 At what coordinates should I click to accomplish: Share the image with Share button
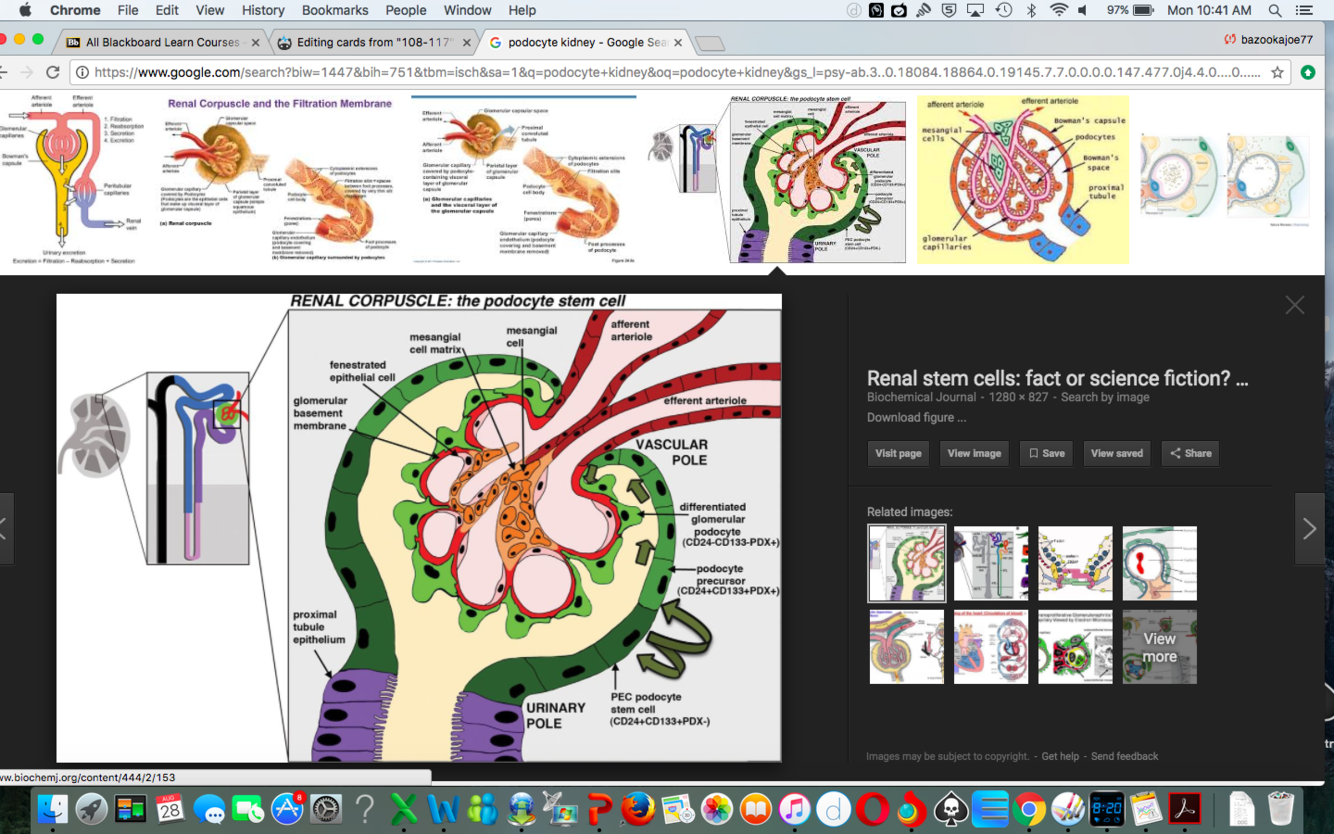tap(1190, 453)
